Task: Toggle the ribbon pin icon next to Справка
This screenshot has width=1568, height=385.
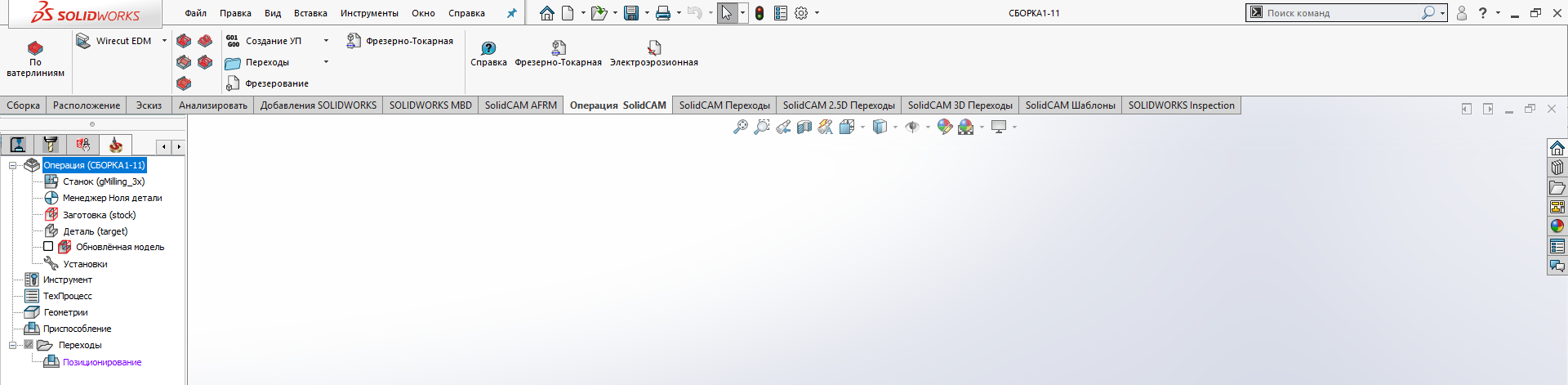Action: [x=511, y=13]
